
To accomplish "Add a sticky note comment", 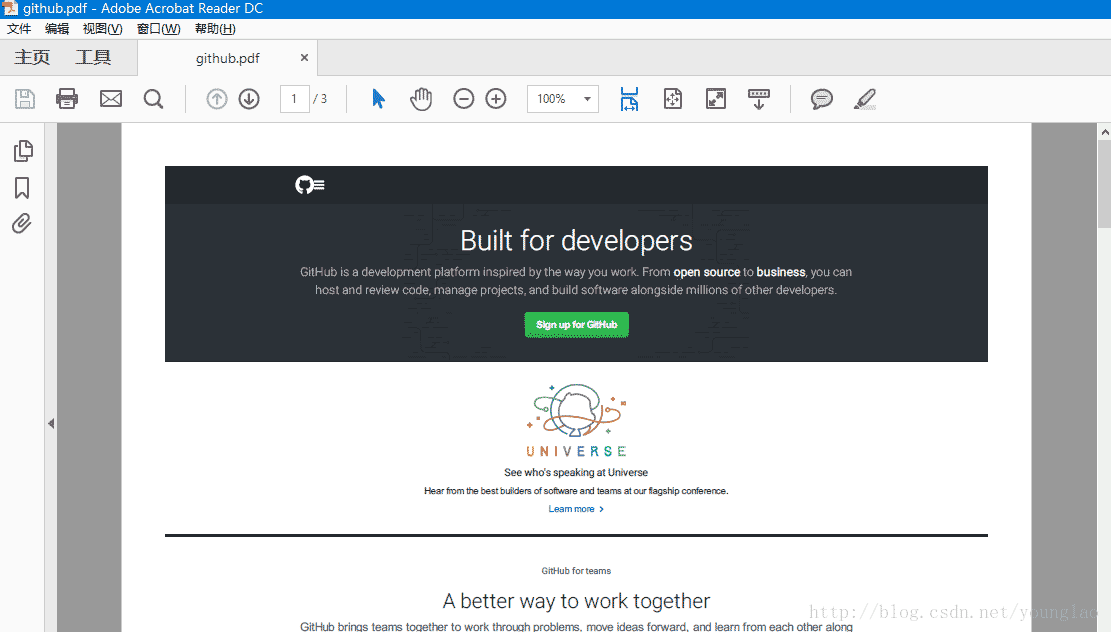I will pyautogui.click(x=821, y=98).
